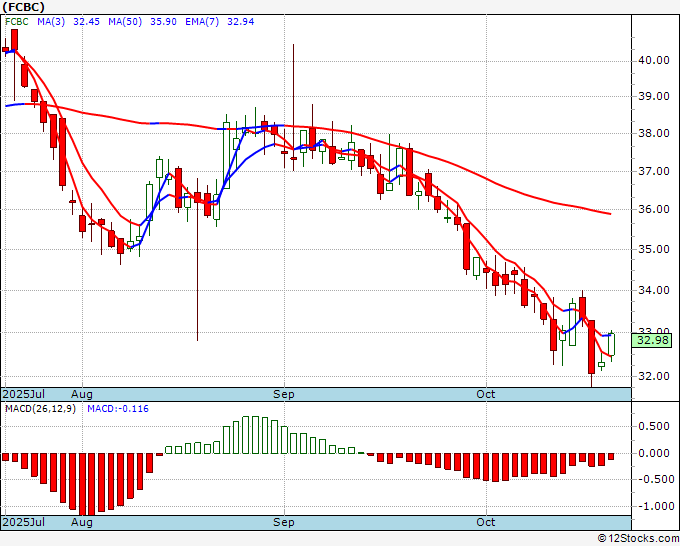Click the 40.00 price axis label
This screenshot has height=546, width=680.
click(654, 60)
